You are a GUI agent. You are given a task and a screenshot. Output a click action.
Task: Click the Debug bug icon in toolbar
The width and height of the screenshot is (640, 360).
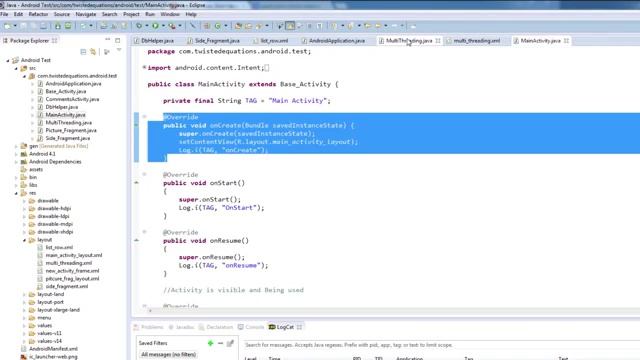(x=139, y=26)
